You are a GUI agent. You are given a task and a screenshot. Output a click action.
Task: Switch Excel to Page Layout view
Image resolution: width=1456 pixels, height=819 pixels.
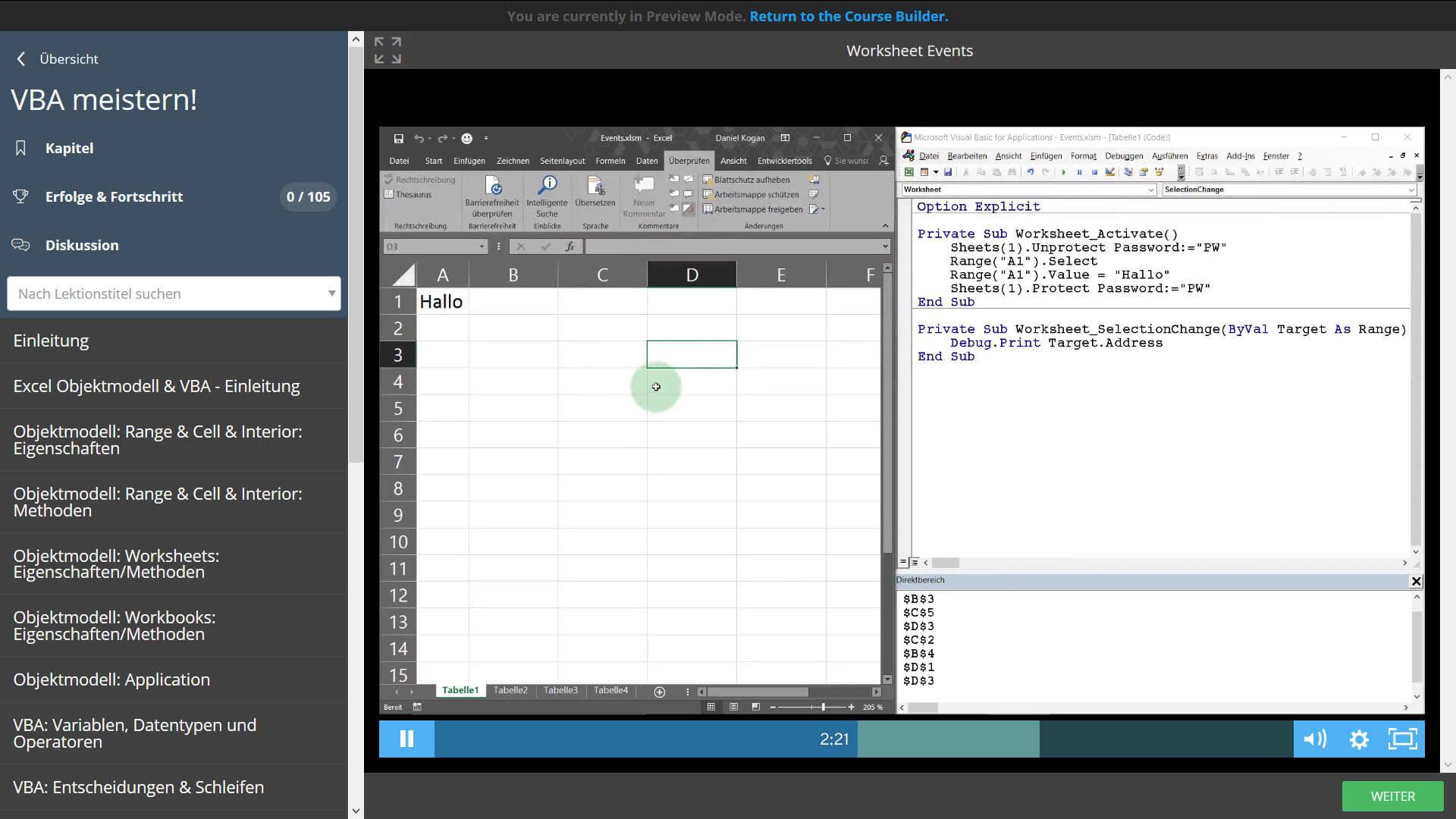(x=733, y=707)
